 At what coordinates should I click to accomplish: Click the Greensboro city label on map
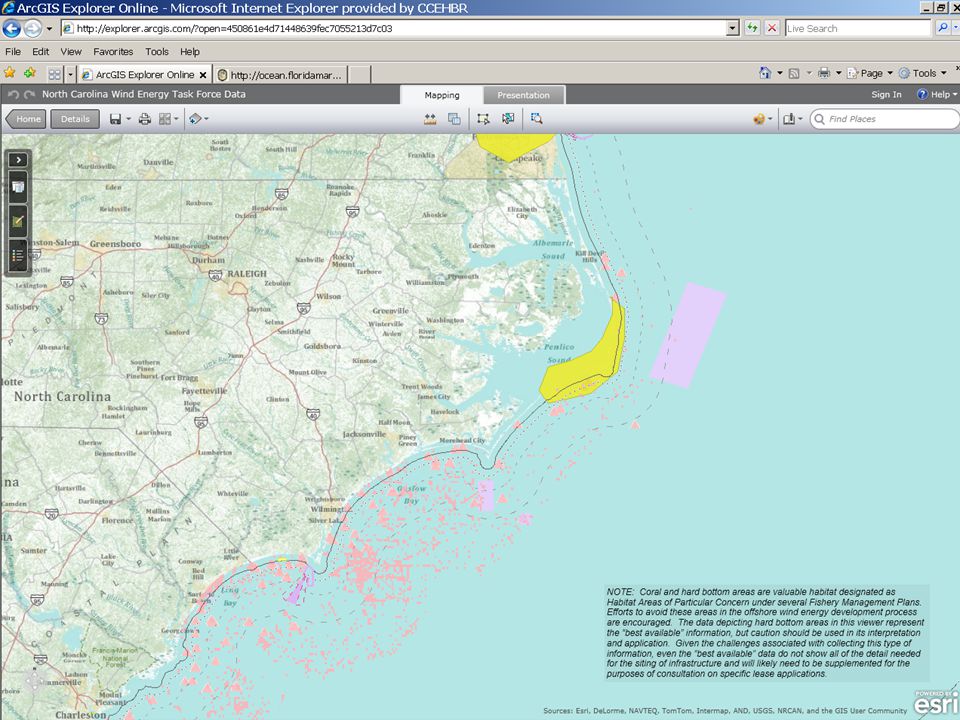(x=115, y=244)
